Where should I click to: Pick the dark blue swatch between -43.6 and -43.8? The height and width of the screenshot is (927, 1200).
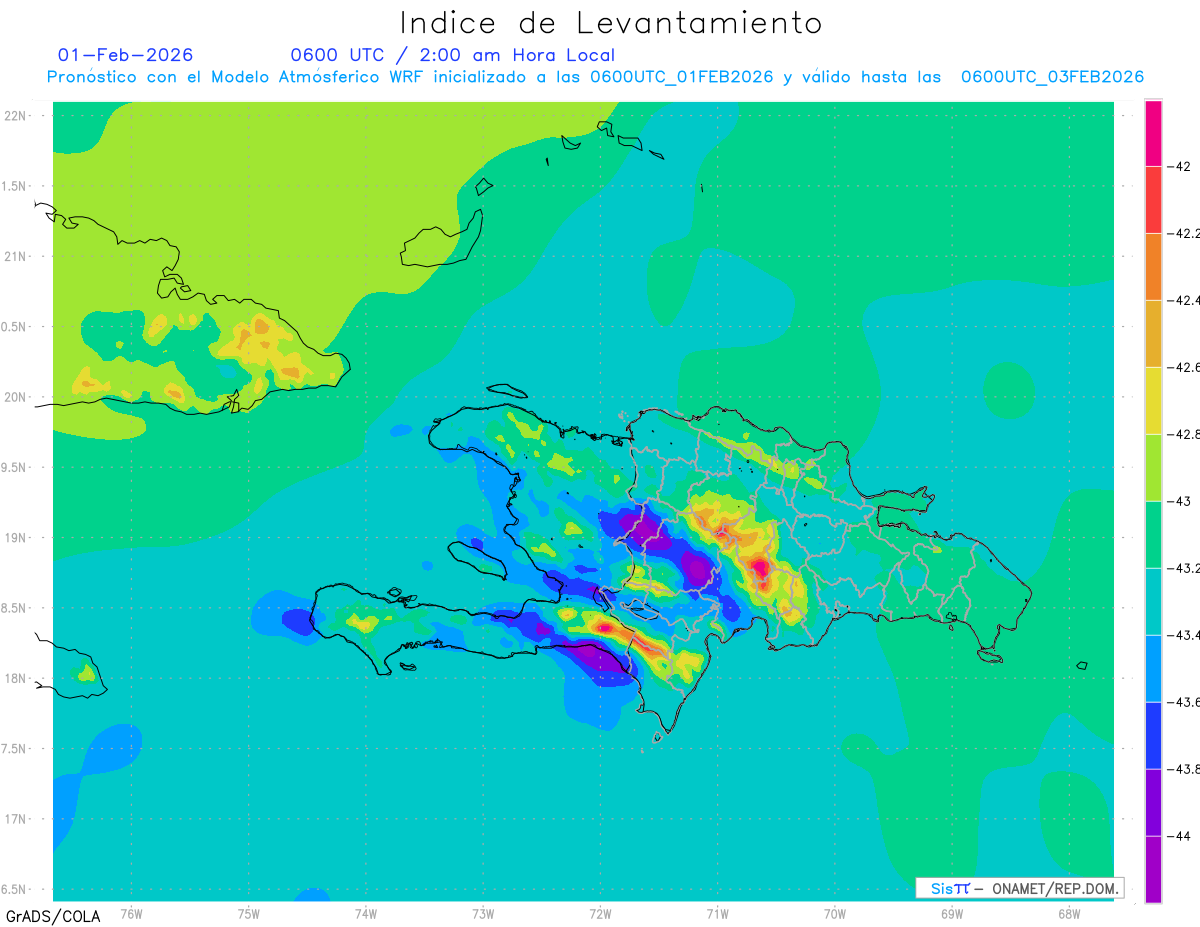pos(1153,735)
